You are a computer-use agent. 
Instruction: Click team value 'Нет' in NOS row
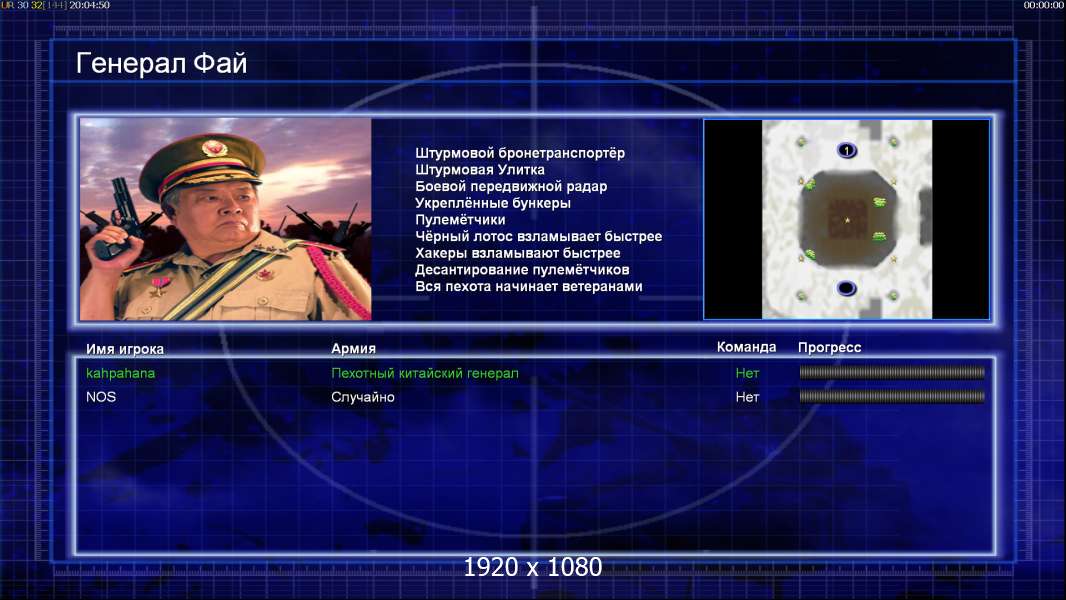747,397
